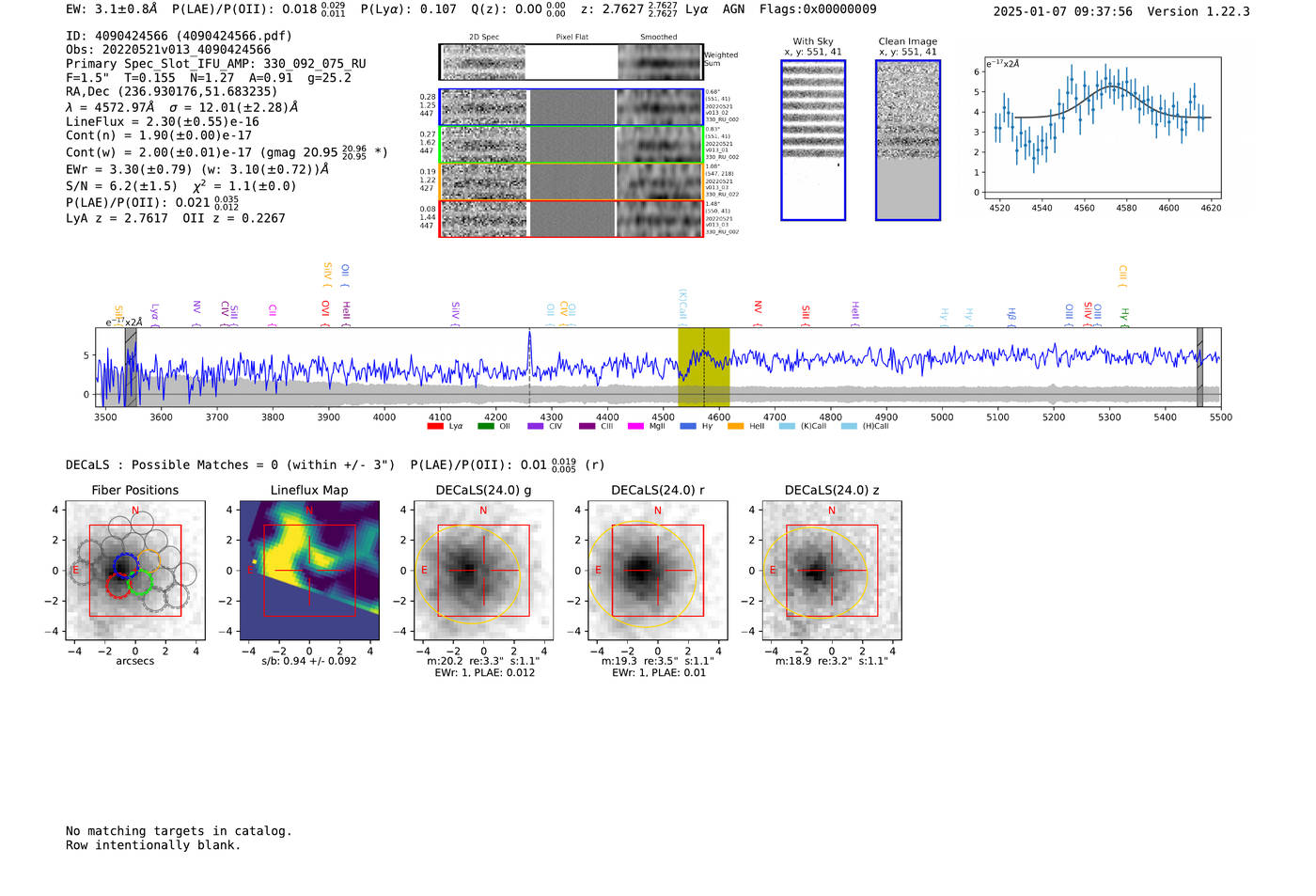Select the s/b: 0.94 +/- 0.092 caption
The width and height of the screenshot is (1316, 896).
click(x=309, y=661)
